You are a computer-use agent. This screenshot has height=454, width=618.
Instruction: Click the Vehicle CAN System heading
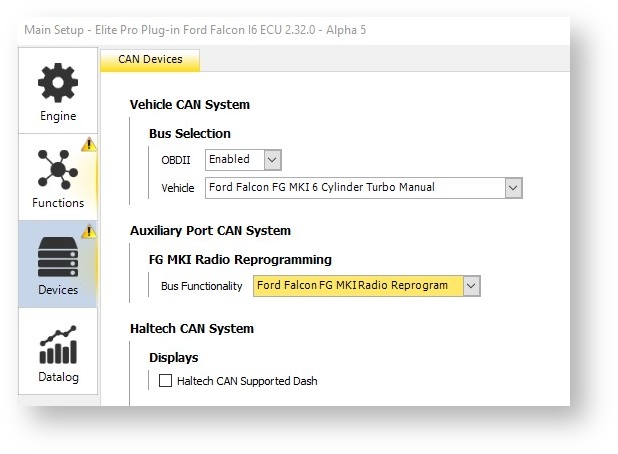[x=190, y=104]
